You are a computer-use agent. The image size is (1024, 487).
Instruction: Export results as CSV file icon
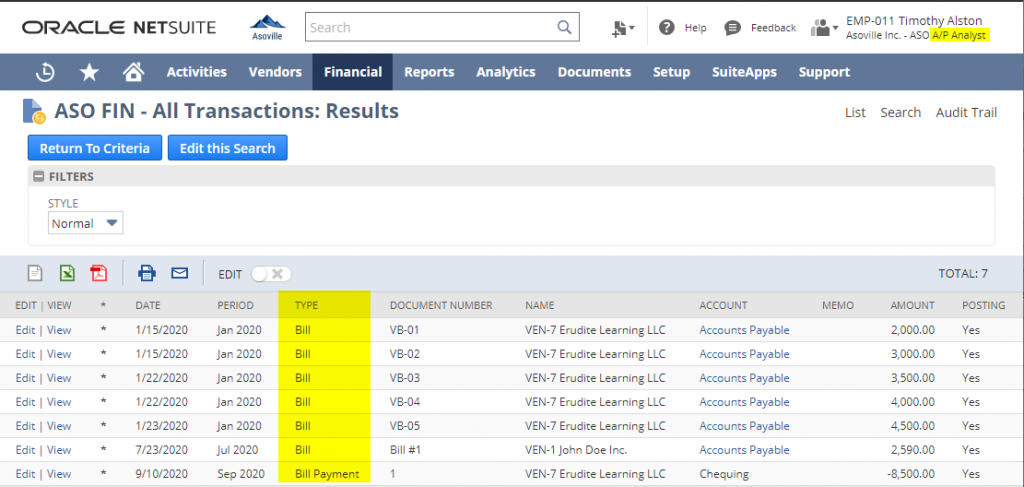pos(35,273)
